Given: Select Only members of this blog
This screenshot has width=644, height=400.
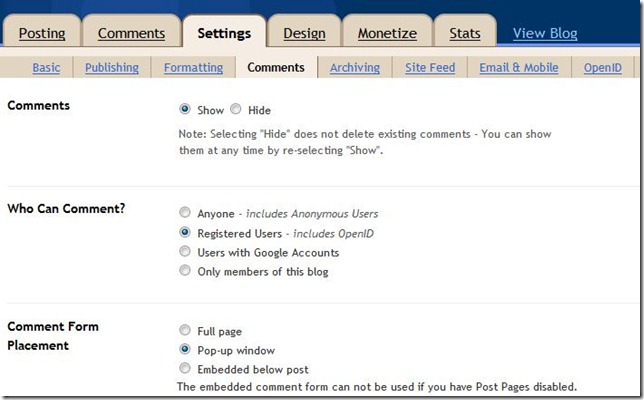Looking at the screenshot, I should (x=184, y=271).
